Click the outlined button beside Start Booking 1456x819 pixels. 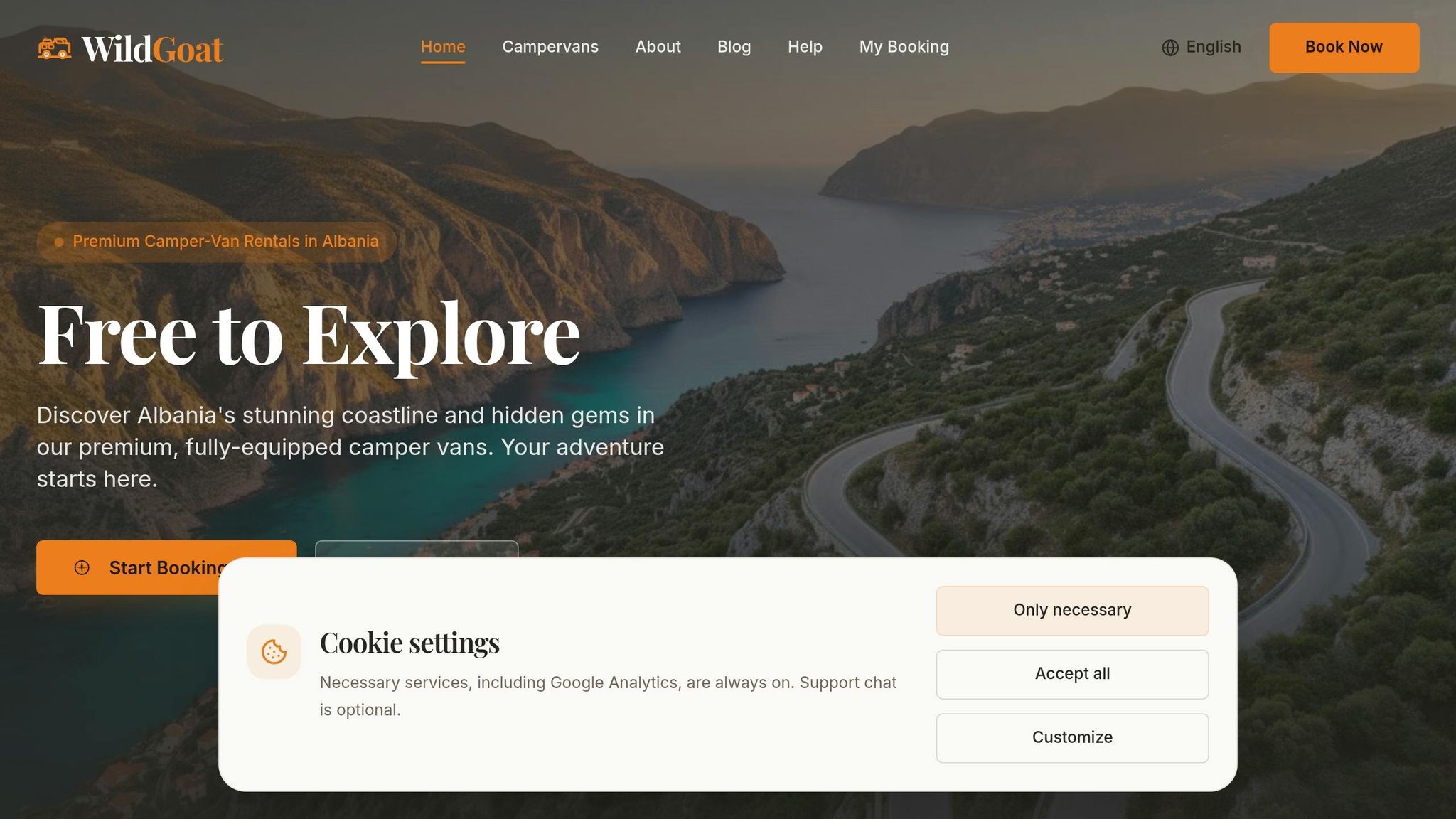click(417, 550)
